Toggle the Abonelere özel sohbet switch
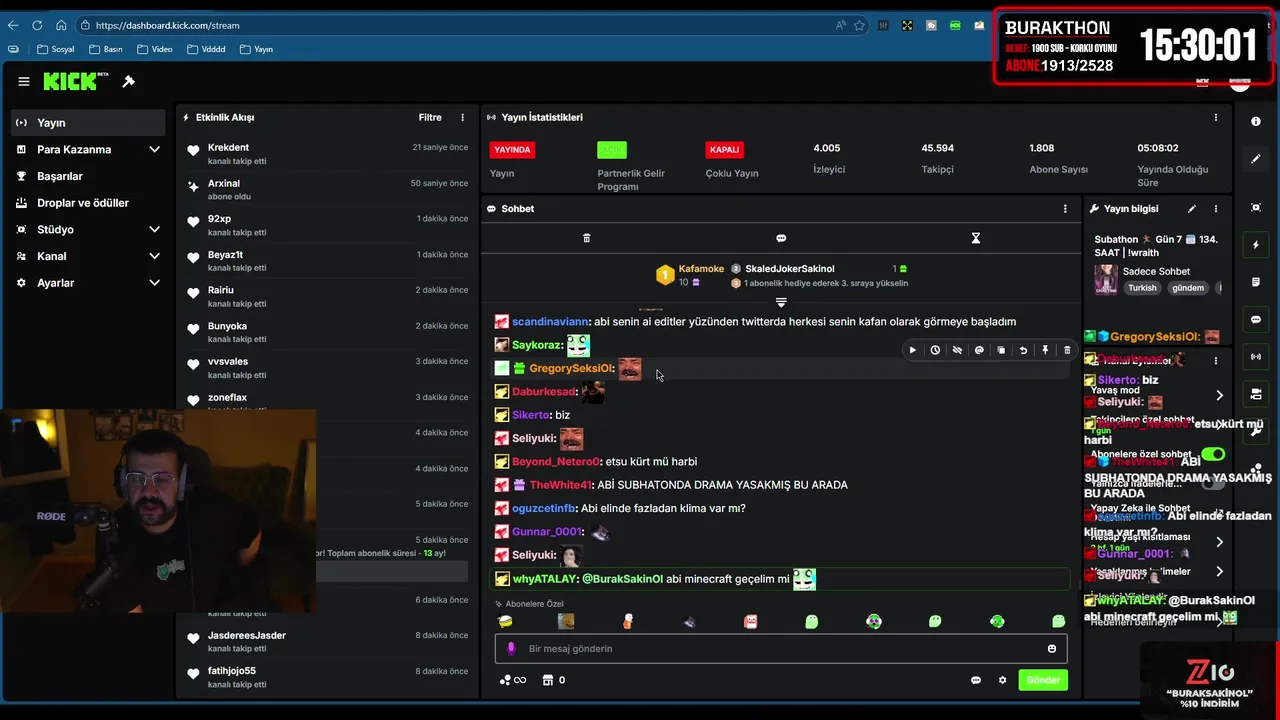 (1213, 454)
